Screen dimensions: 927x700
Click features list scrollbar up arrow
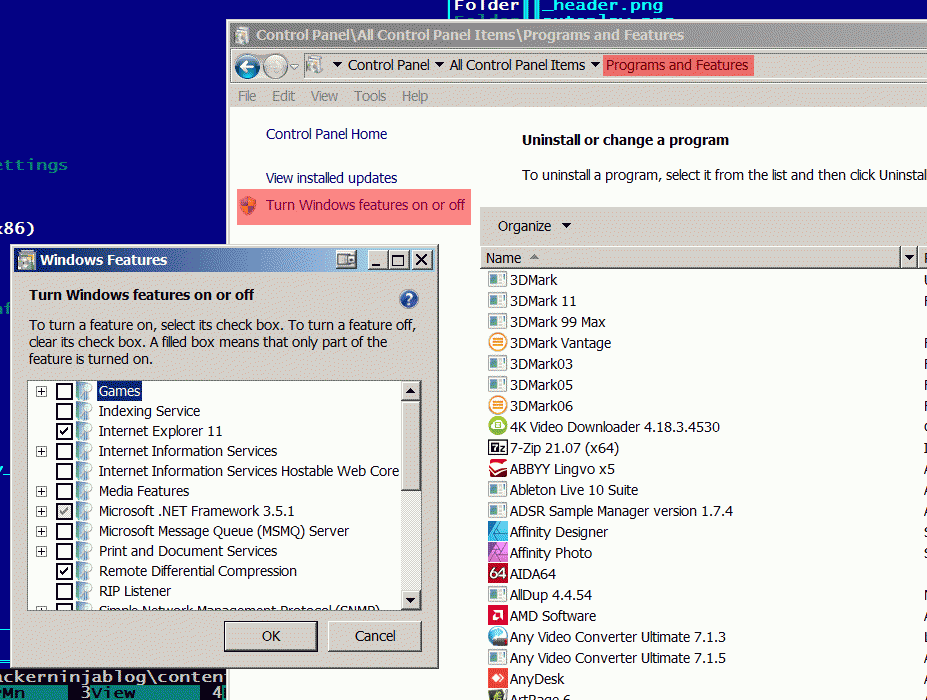tap(410, 391)
